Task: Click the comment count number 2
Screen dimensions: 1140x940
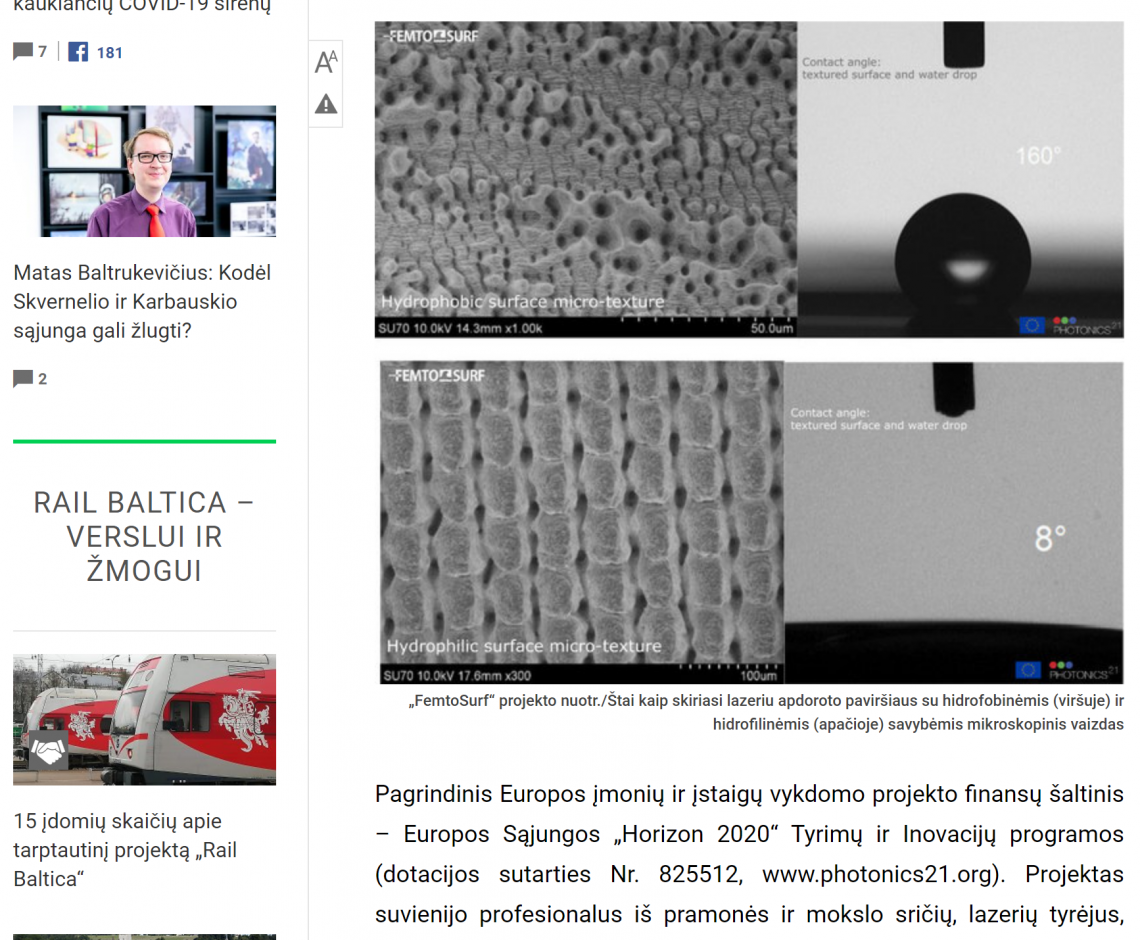Action: click(x=42, y=379)
